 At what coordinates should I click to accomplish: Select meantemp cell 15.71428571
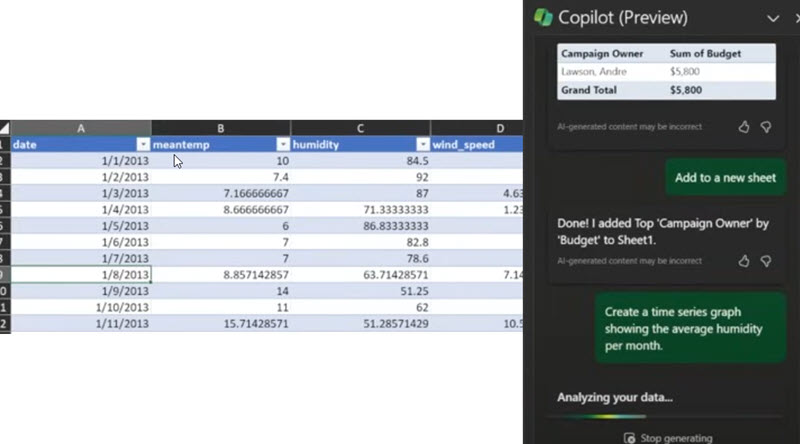click(x=221, y=324)
